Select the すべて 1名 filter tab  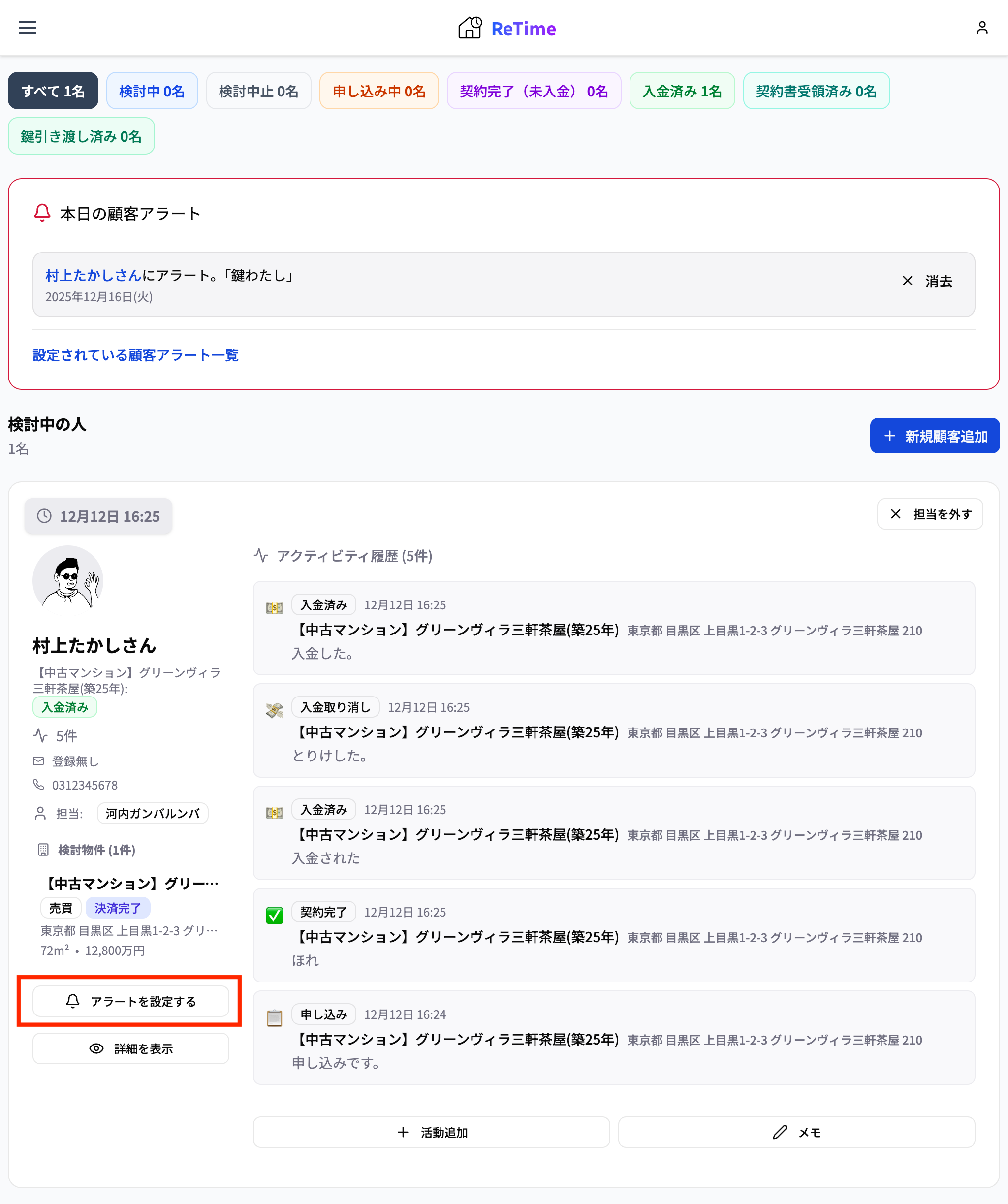pos(52,90)
